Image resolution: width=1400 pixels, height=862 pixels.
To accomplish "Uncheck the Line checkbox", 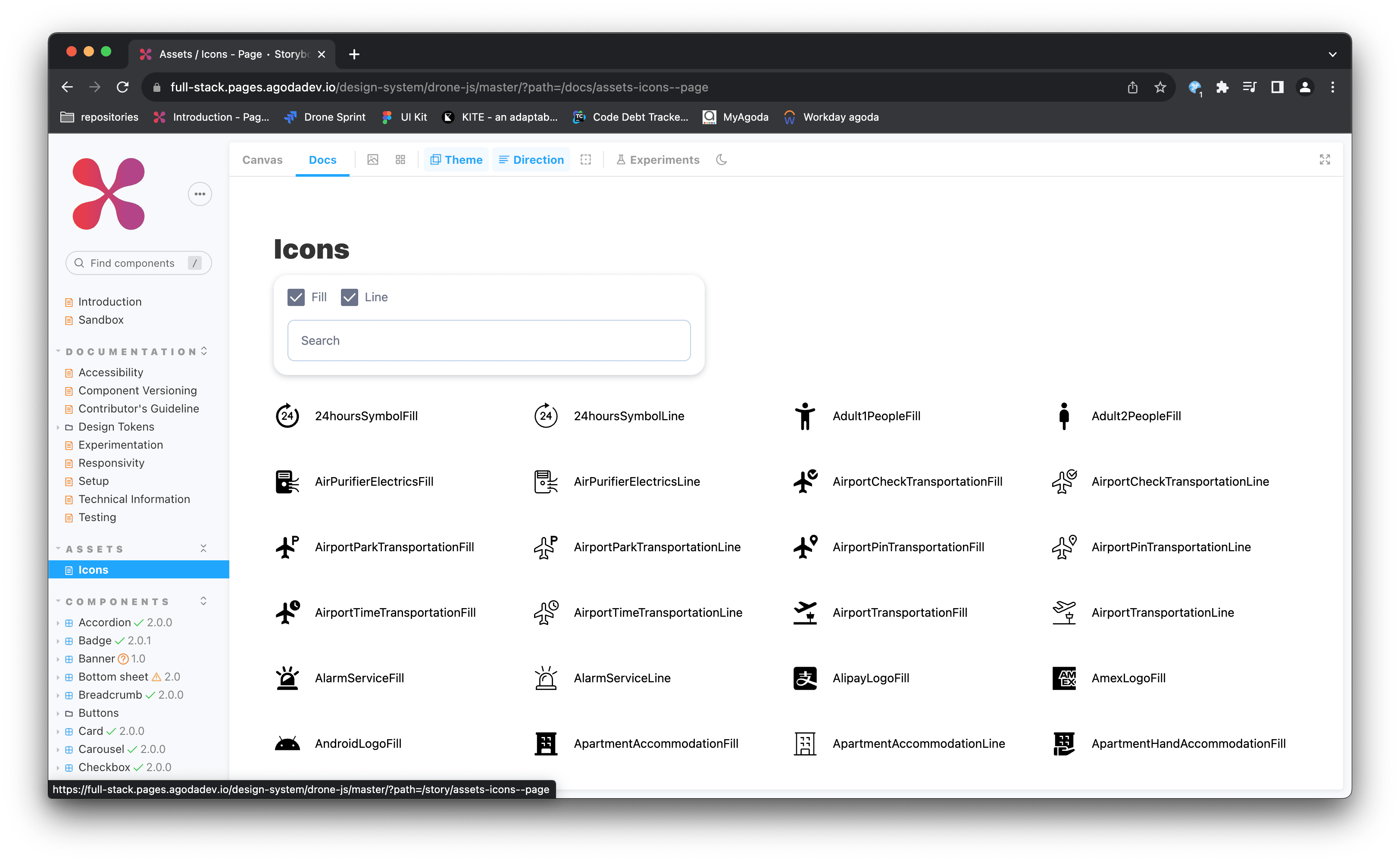I will 350,297.
